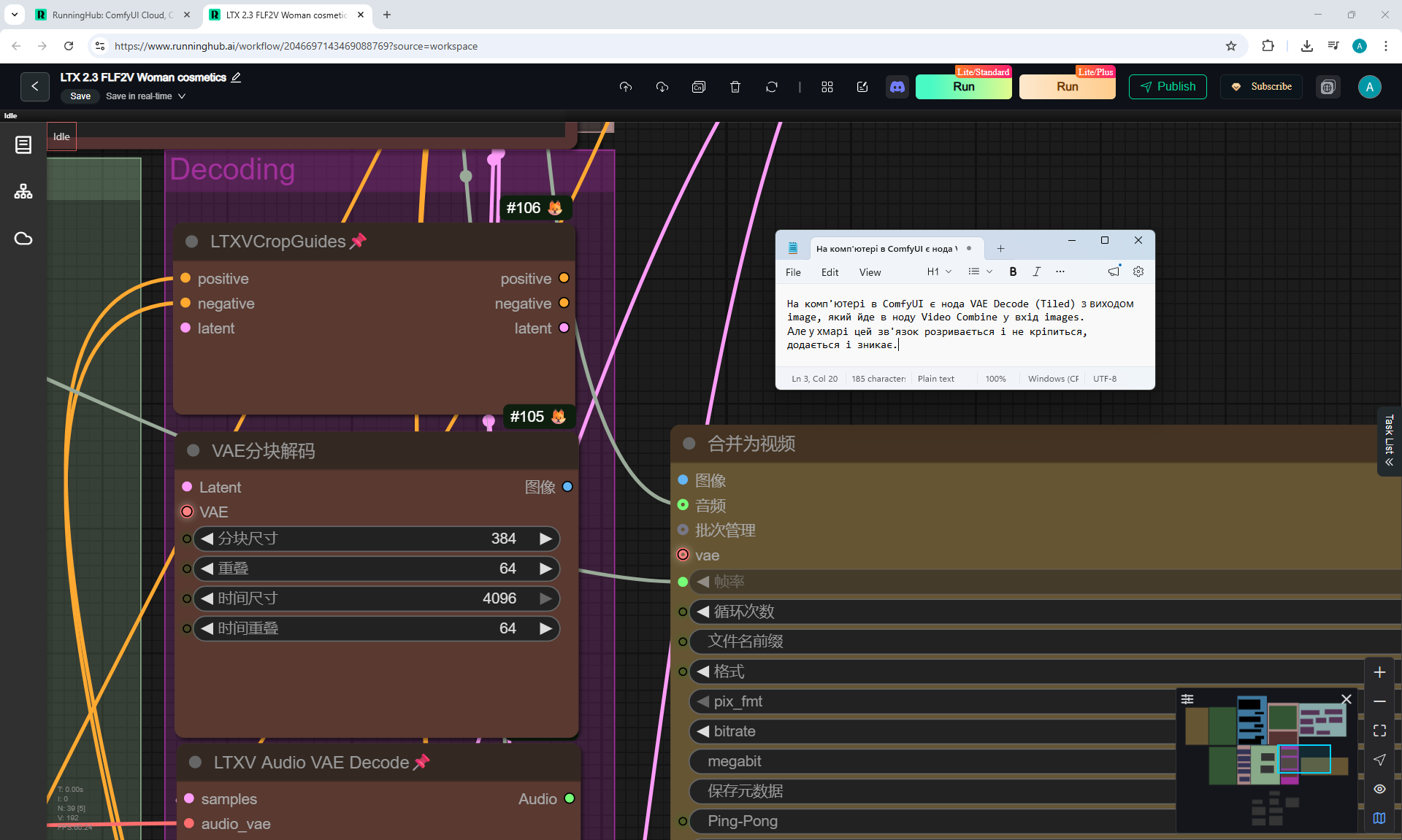The width and height of the screenshot is (1402, 840).
Task: Open the Edit menu in Notepad
Action: 830,272
